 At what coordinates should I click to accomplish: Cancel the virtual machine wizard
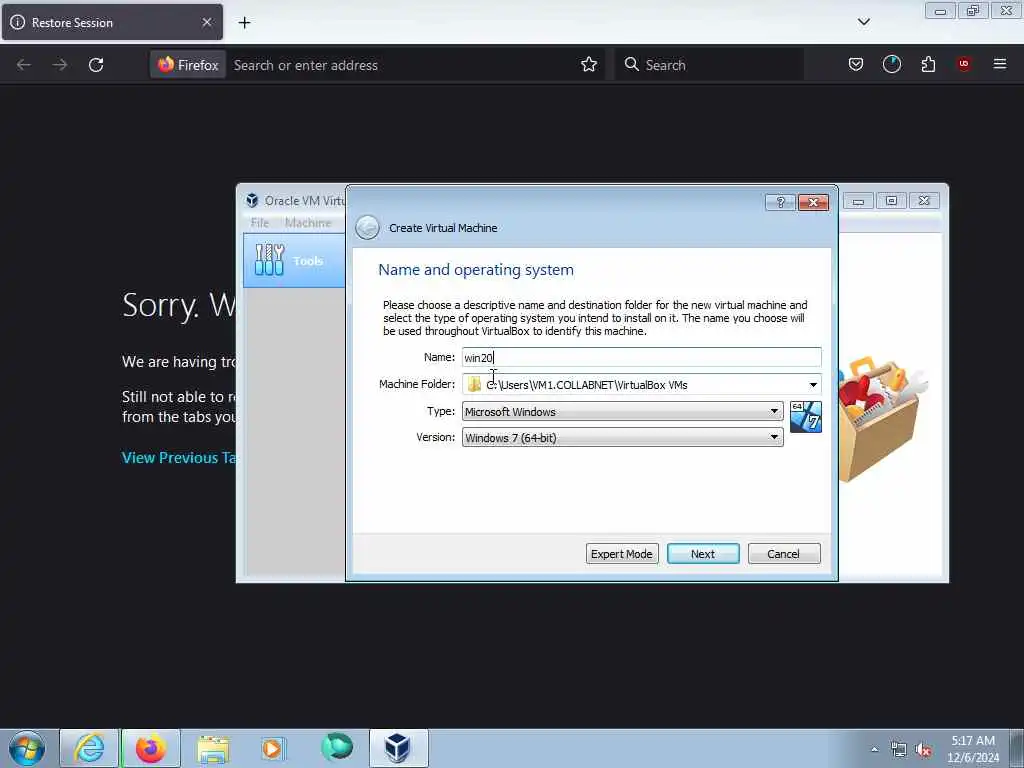point(784,554)
